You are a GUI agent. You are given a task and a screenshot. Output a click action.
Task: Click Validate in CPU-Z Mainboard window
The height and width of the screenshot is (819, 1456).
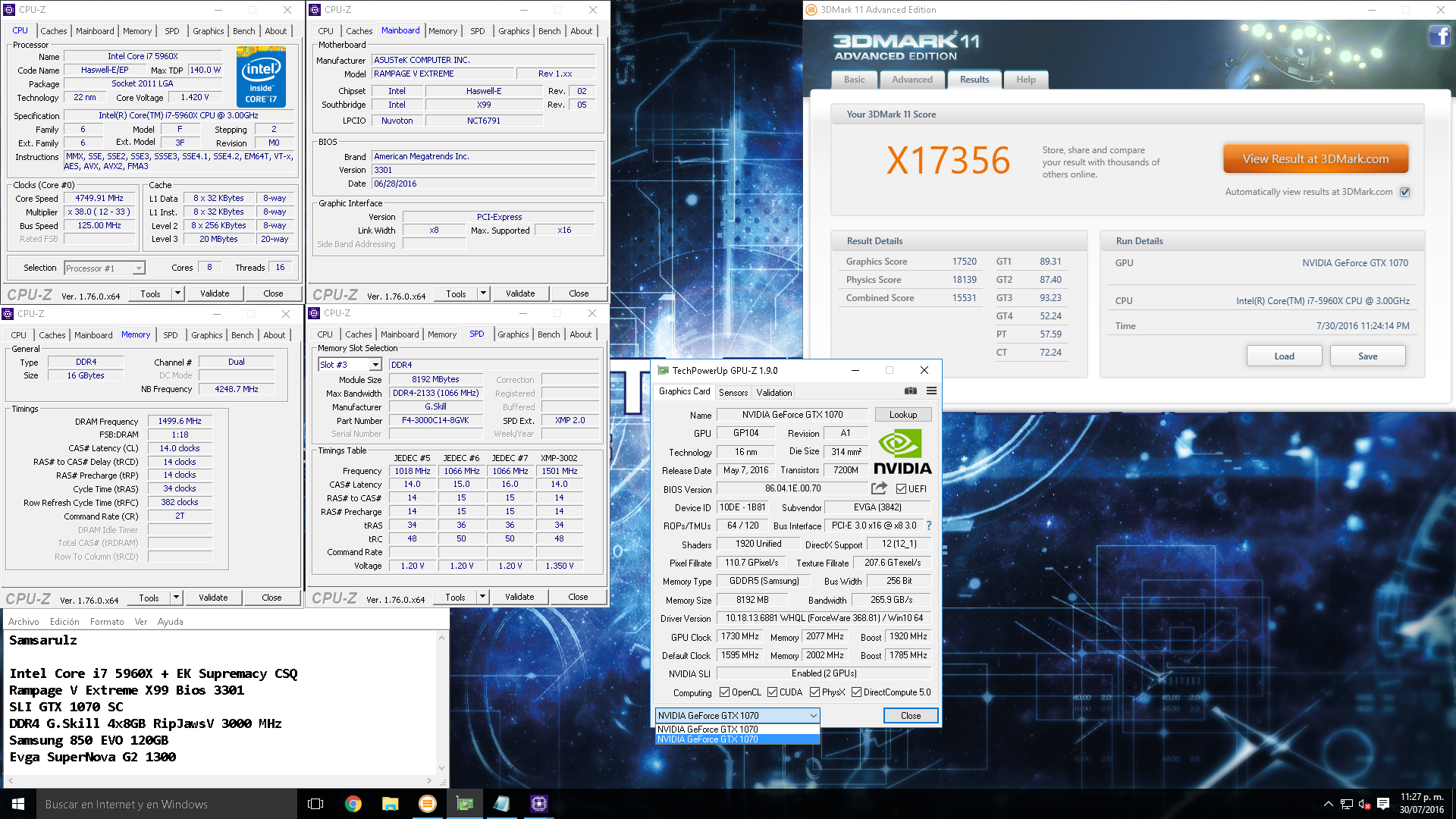520,293
